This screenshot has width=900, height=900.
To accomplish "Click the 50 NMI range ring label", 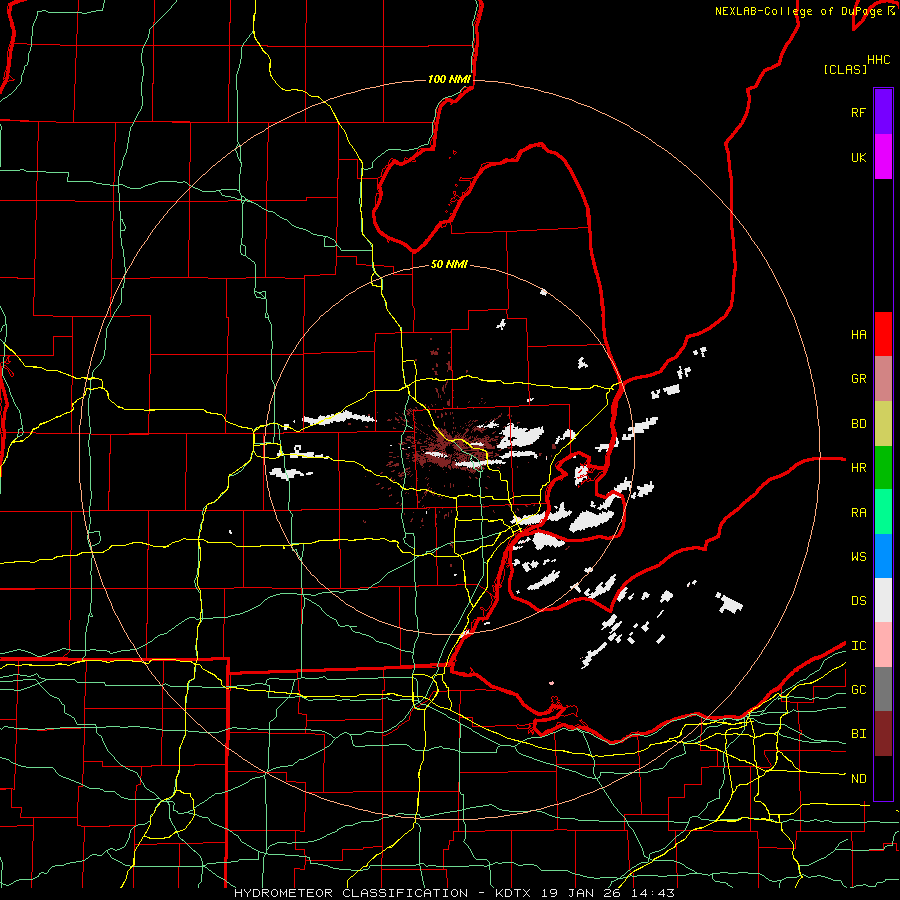I will 449,264.
